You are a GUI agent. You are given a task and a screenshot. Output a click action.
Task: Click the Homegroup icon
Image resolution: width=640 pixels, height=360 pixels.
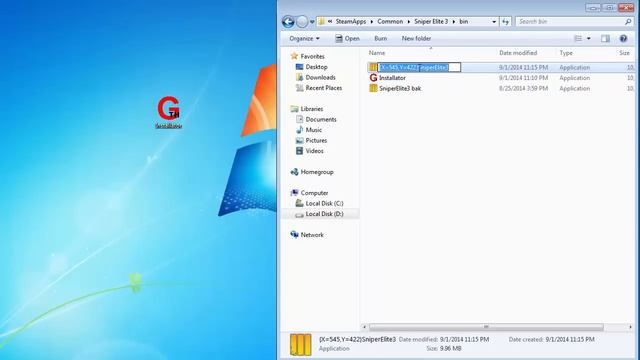point(294,172)
